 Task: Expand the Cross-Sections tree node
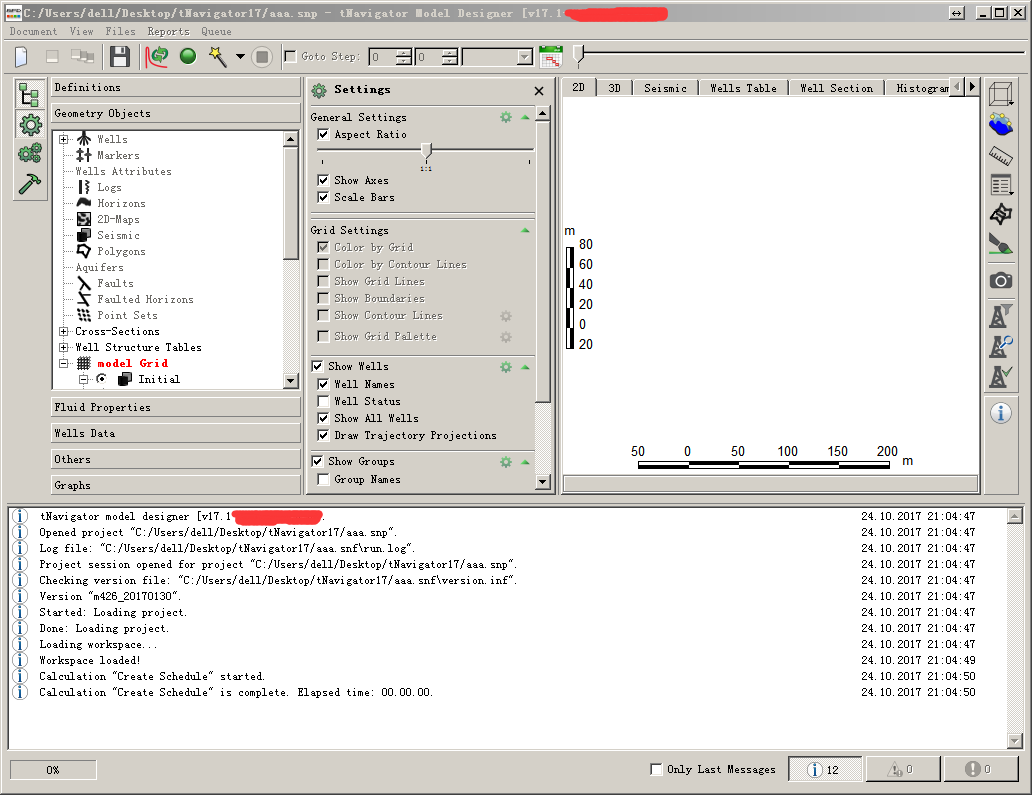point(64,332)
